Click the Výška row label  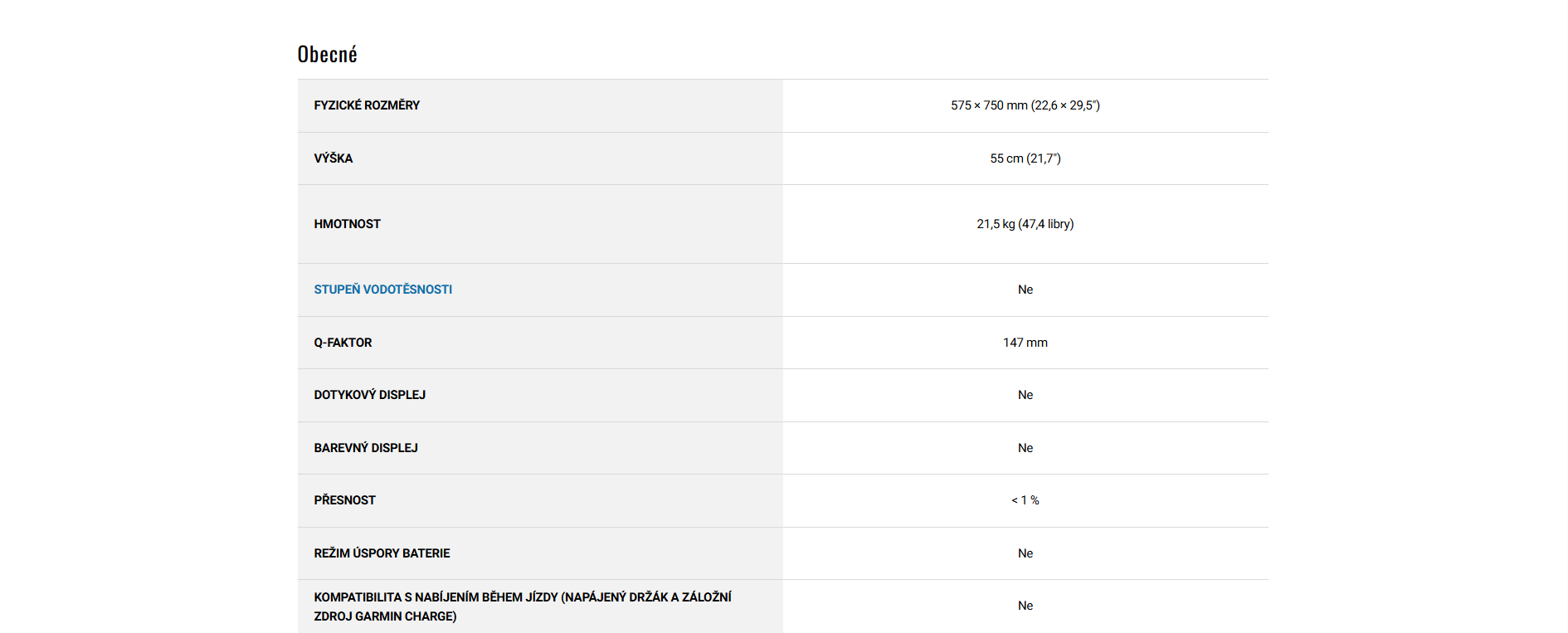tap(333, 158)
